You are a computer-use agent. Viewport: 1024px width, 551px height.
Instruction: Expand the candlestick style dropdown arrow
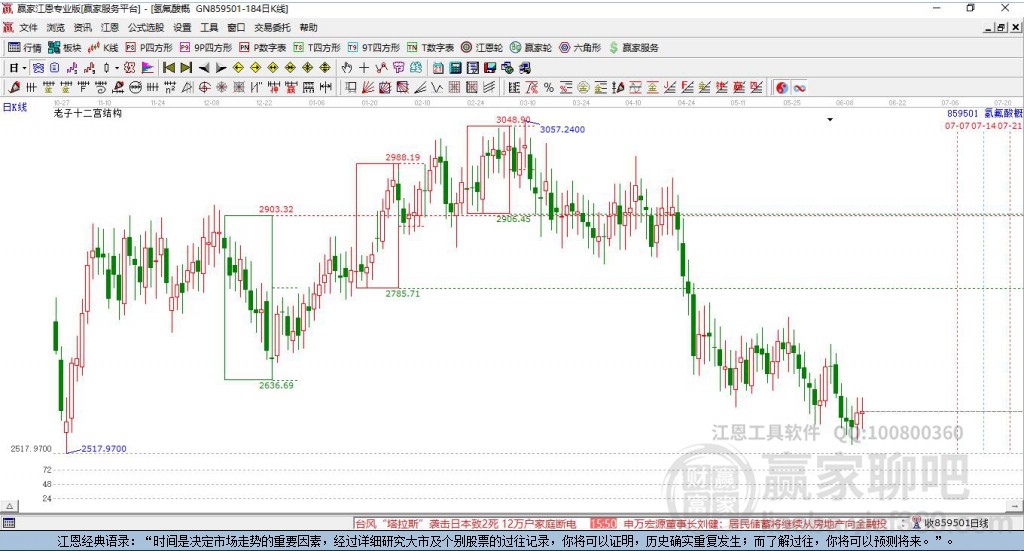[117, 68]
